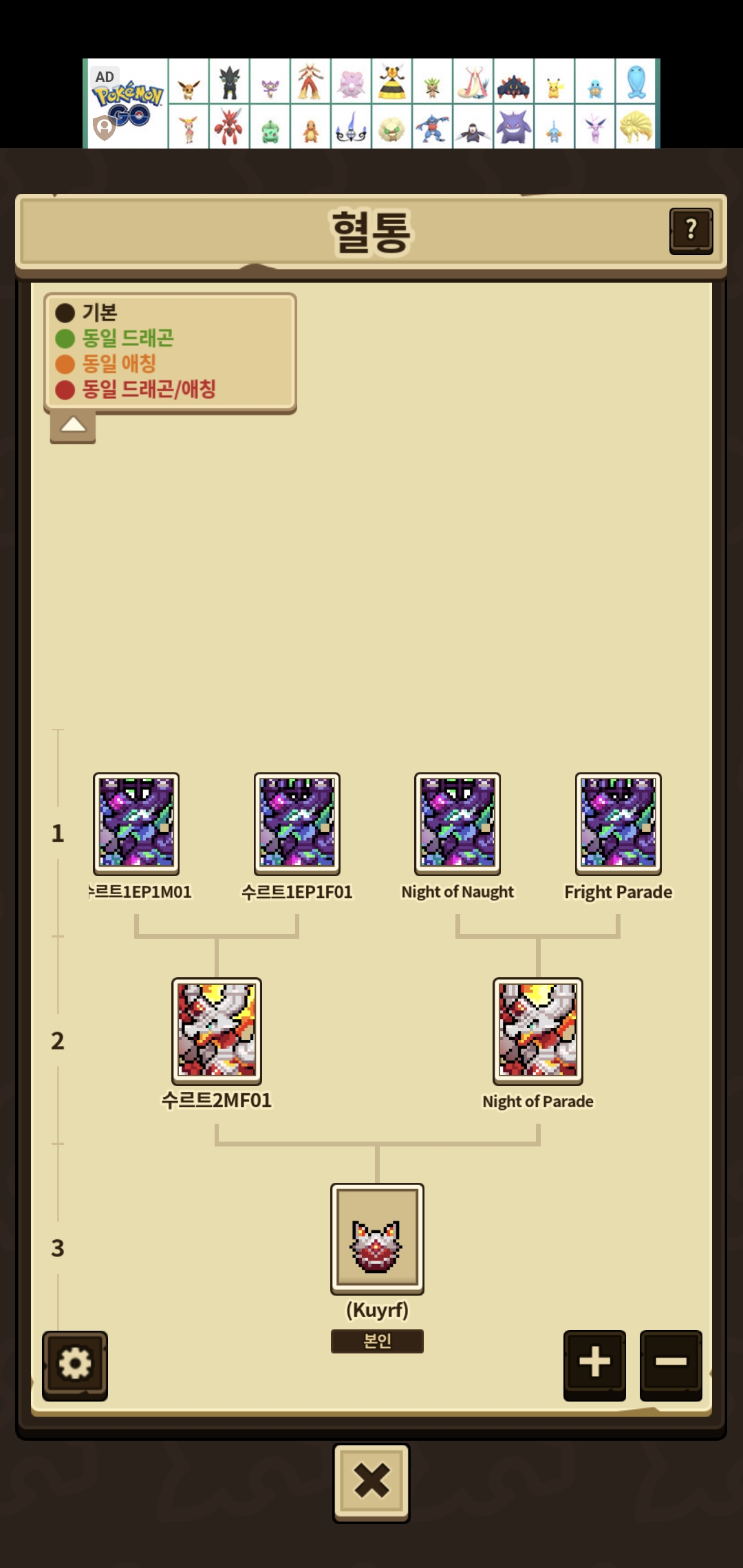Click the green 동일 드래곤 legend dot
The width and height of the screenshot is (743, 1568).
(x=65, y=338)
